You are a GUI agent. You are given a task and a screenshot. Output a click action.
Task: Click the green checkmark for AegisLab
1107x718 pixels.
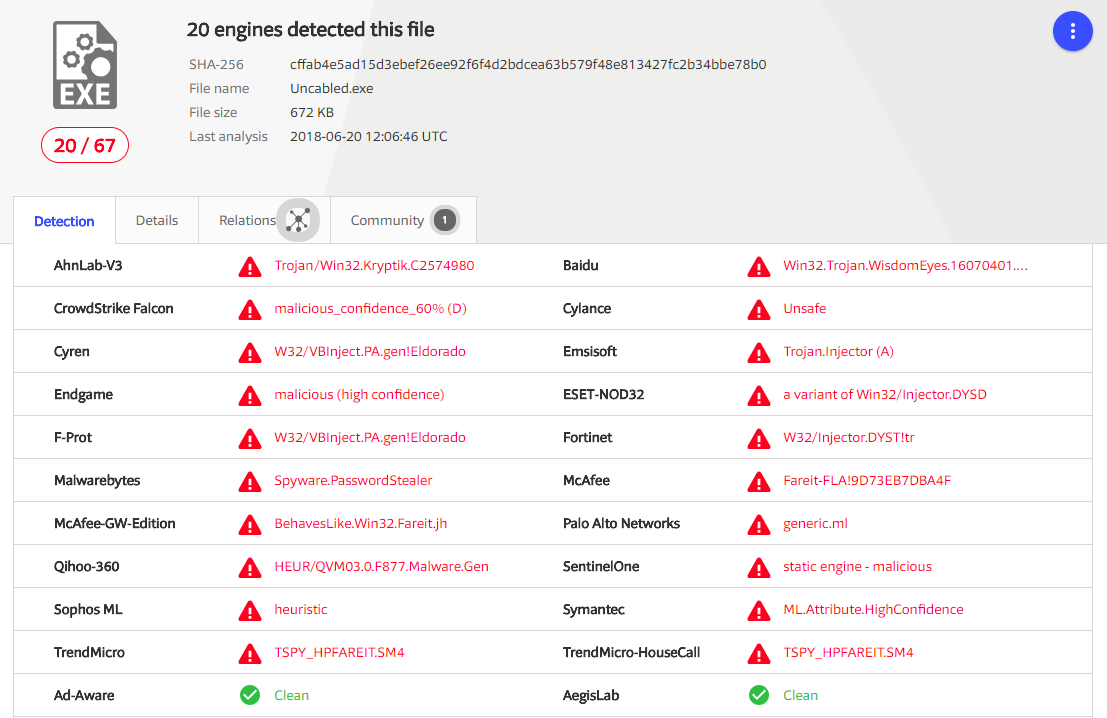coord(759,695)
